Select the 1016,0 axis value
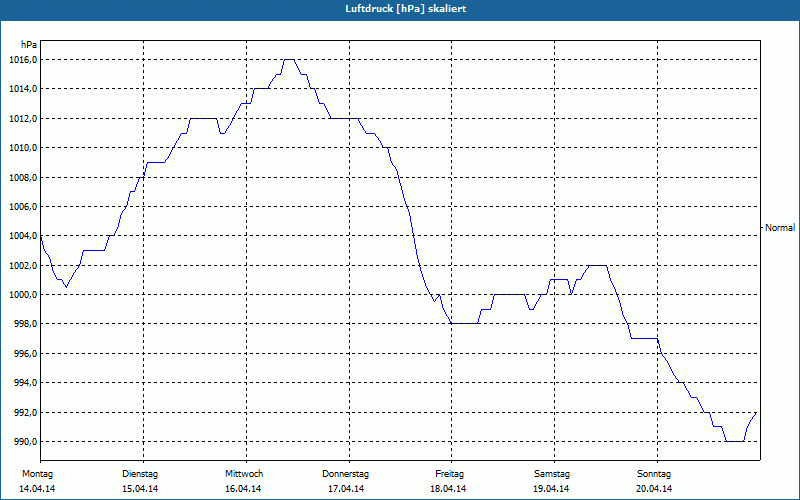Screen dimensions: 800x500 [23, 60]
